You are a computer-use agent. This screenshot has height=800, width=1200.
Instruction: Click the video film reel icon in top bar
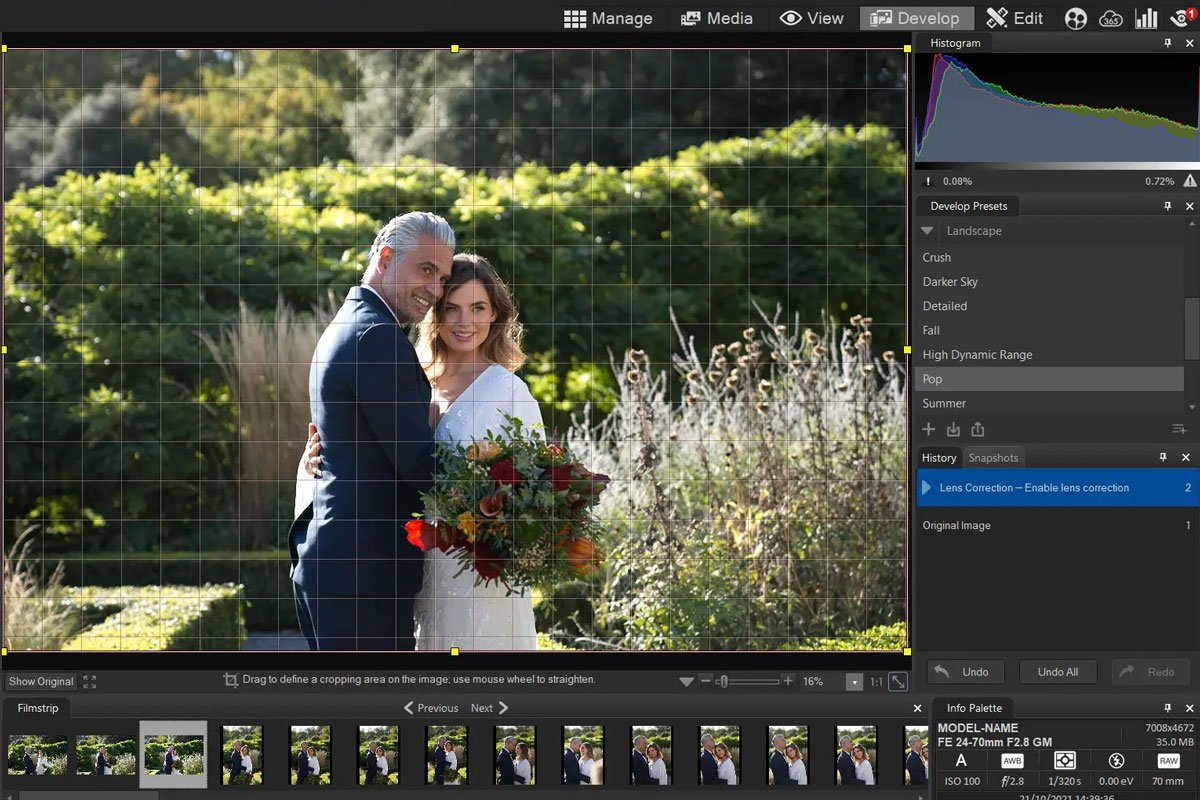1075,18
